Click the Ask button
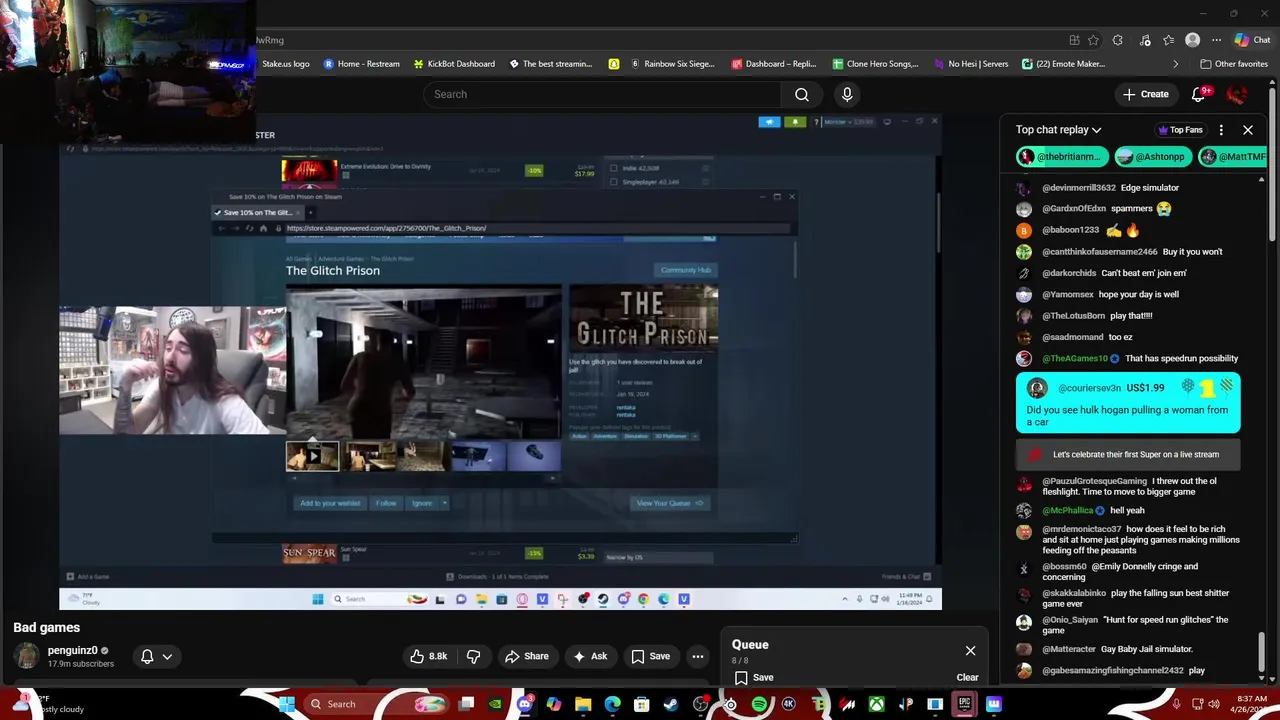This screenshot has height=720, width=1280. click(589, 656)
